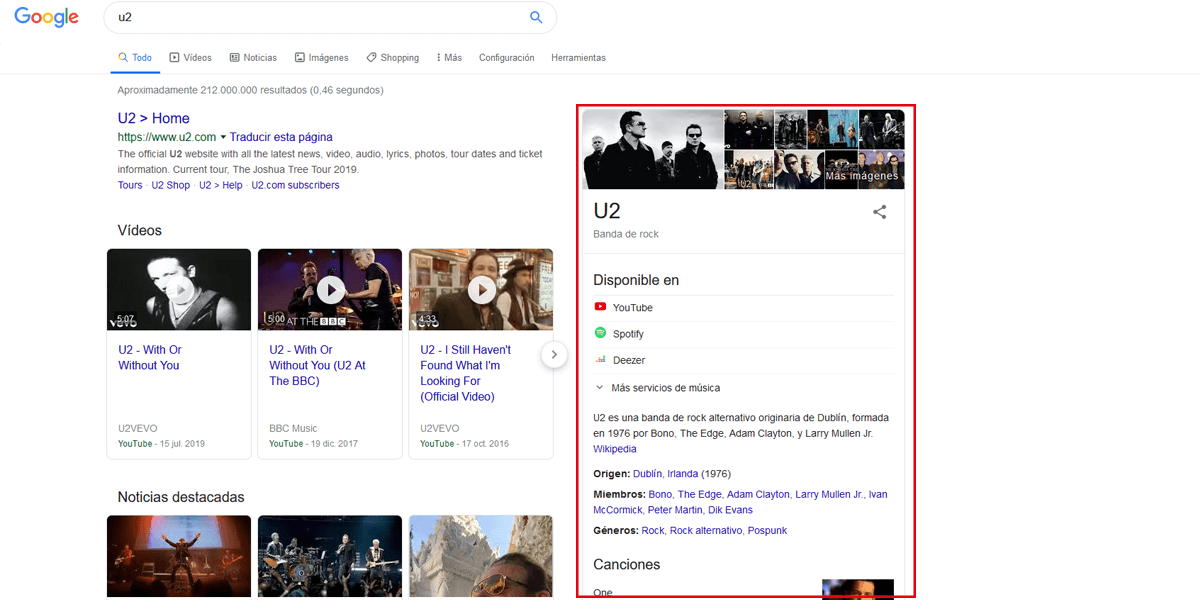Open Herramientas menu
The image size is (1200, 600).
578,58
